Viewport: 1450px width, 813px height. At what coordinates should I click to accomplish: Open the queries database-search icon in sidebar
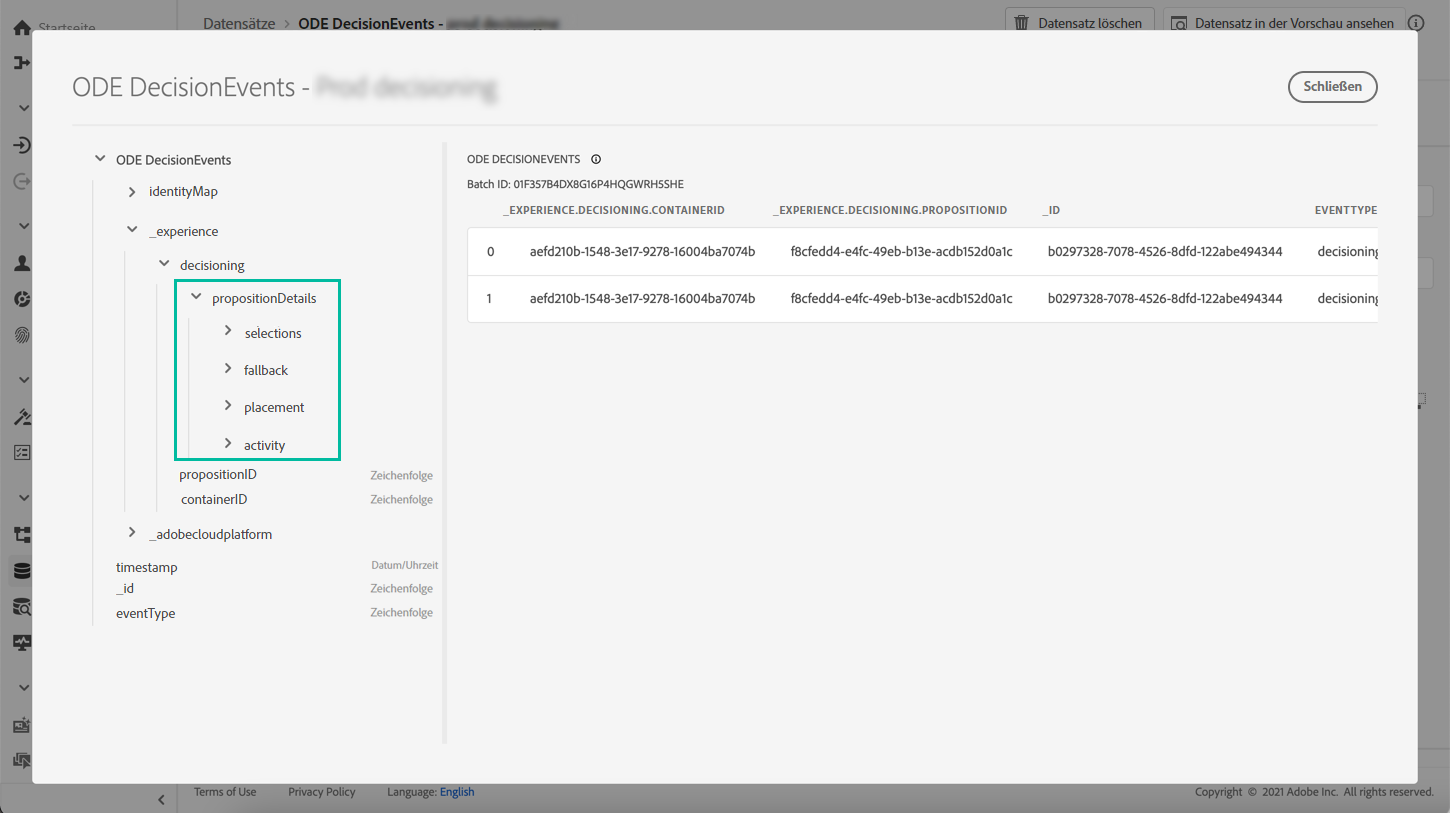pos(21,607)
